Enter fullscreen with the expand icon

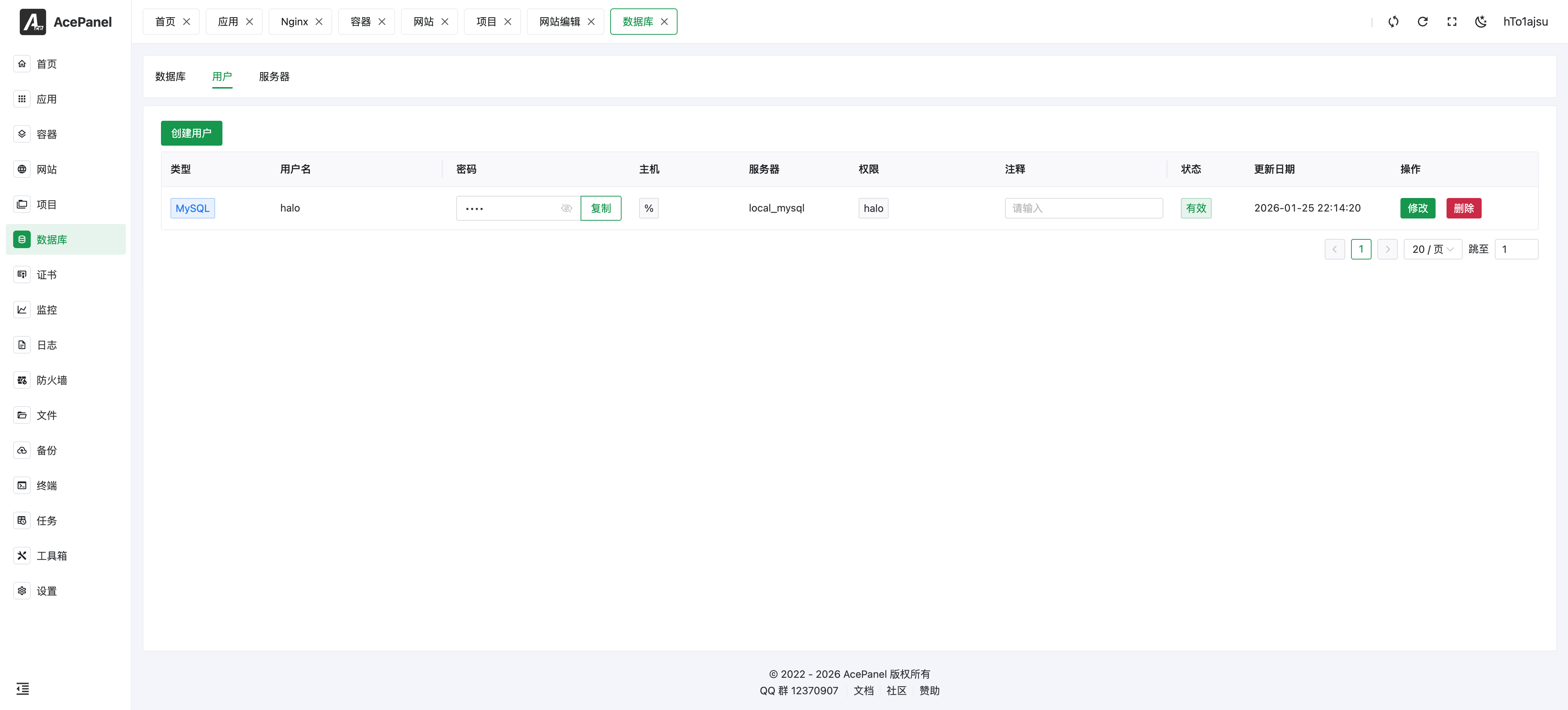pyautogui.click(x=1452, y=21)
